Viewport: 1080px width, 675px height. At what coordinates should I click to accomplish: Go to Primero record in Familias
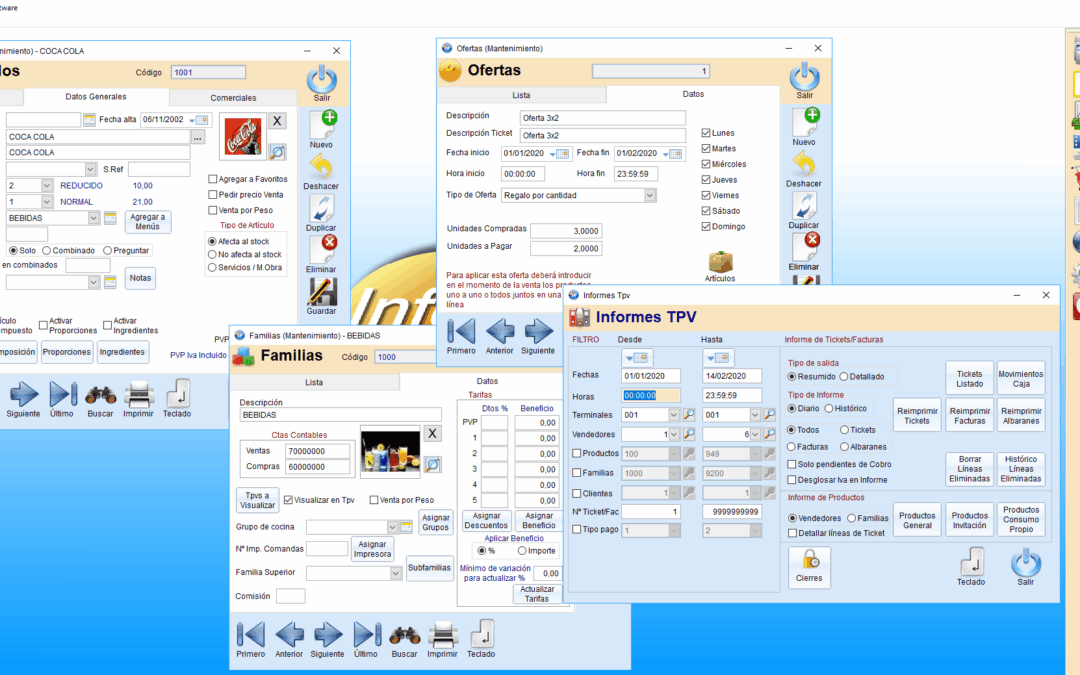click(251, 636)
